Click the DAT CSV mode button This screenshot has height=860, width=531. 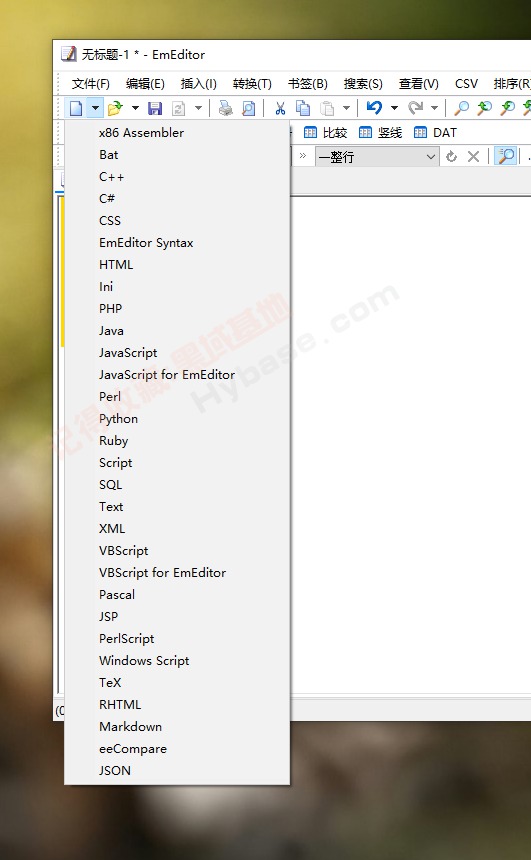pos(435,133)
